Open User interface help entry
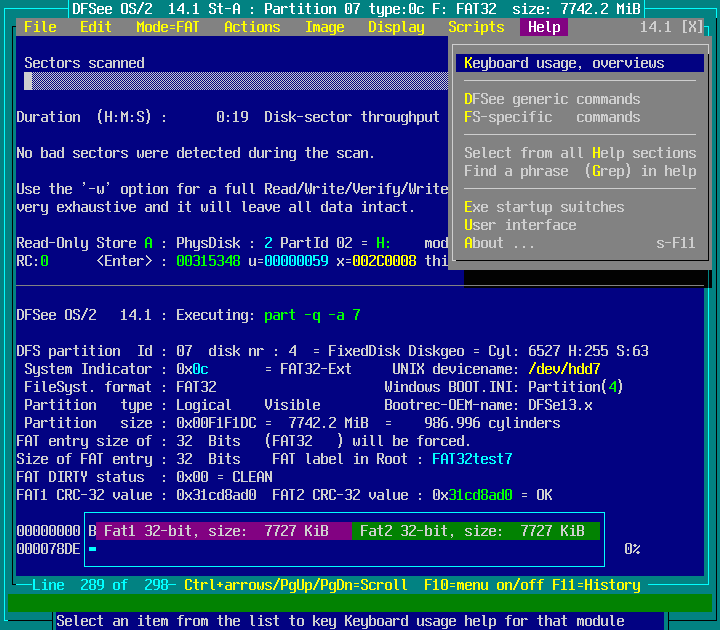Viewport: 720px width, 630px height. click(x=520, y=225)
